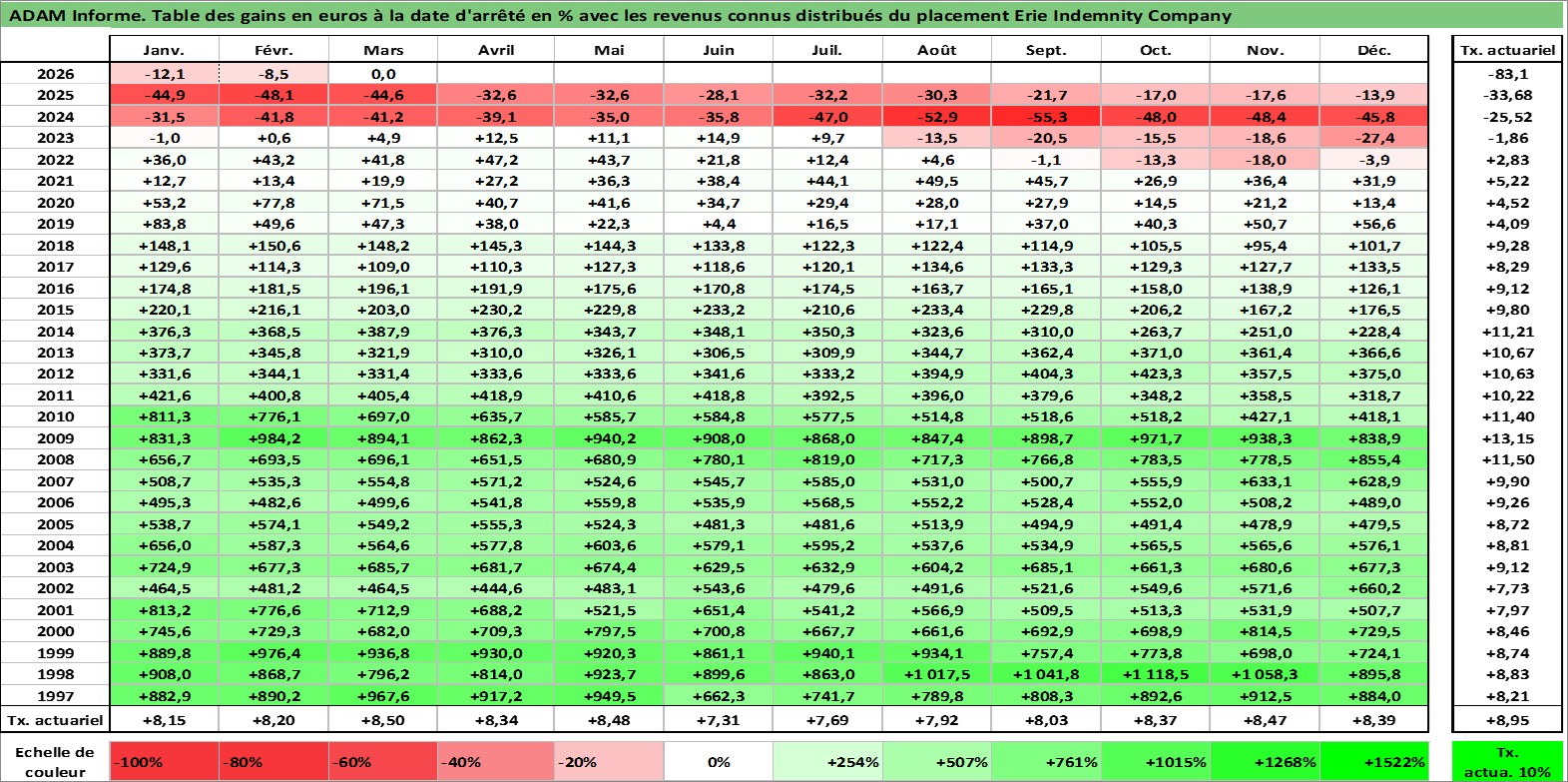Click the Avril column header
The height and width of the screenshot is (782, 1568).
(x=496, y=50)
